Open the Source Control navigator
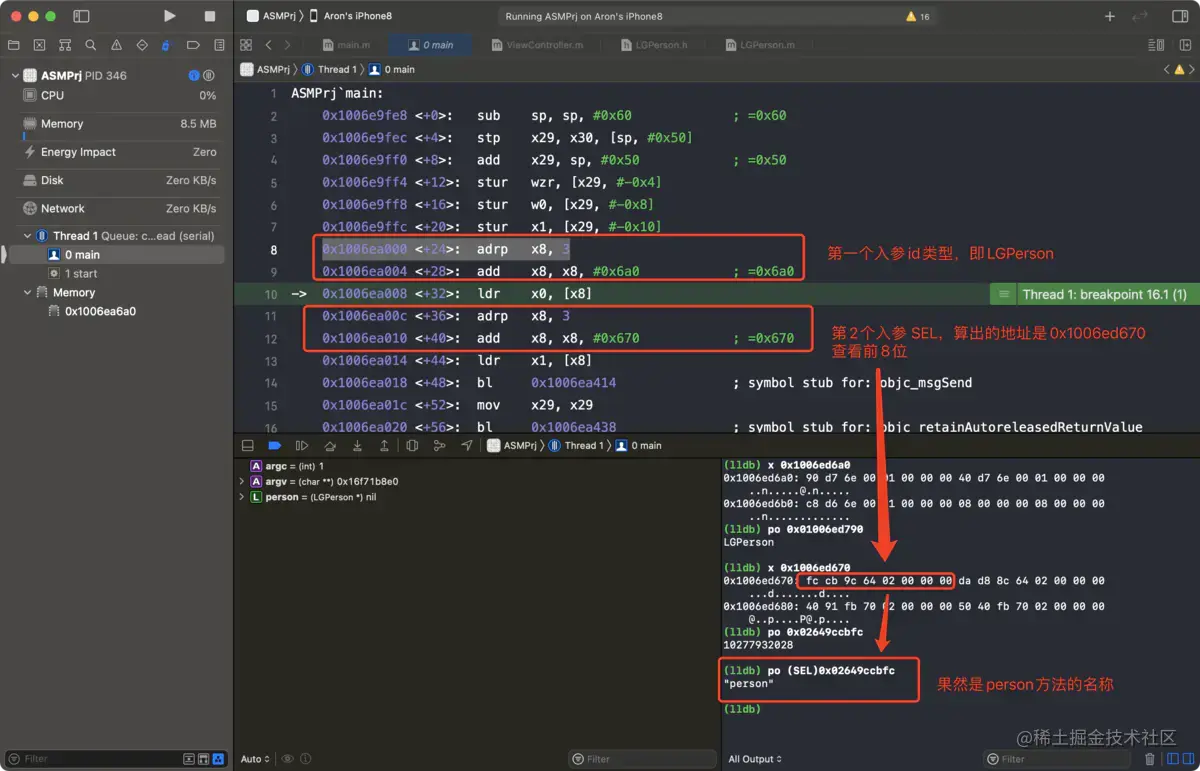Screen dimensions: 1200x771 pyautogui.click(x=39, y=45)
